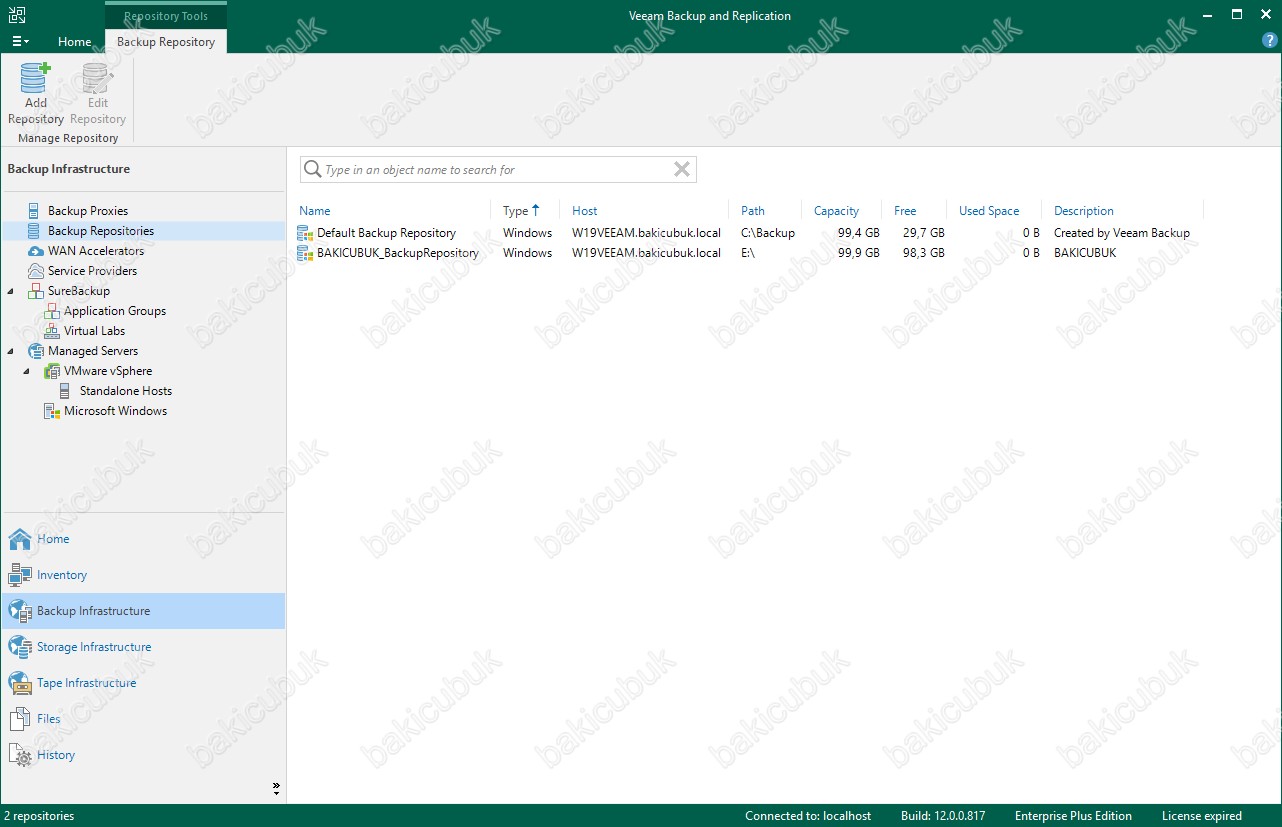The width and height of the screenshot is (1282, 827).
Task: Click the Used Space column header
Action: pos(989,211)
